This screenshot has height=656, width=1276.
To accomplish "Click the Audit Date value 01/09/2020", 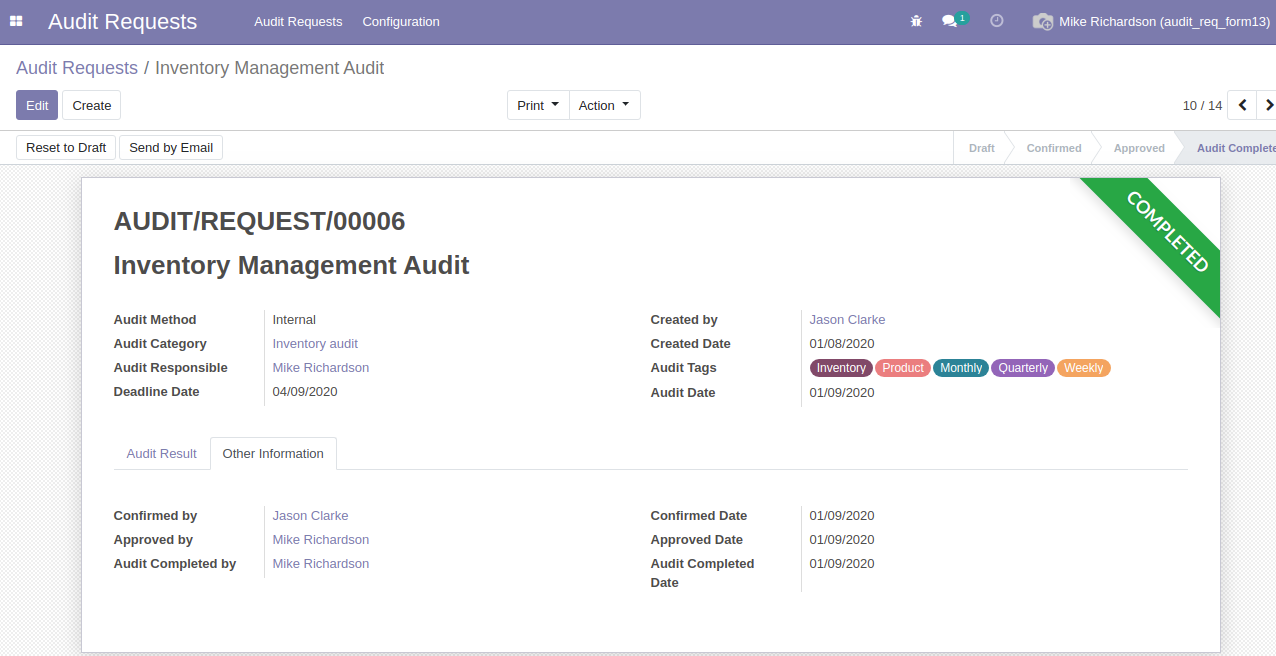I will 842,392.
